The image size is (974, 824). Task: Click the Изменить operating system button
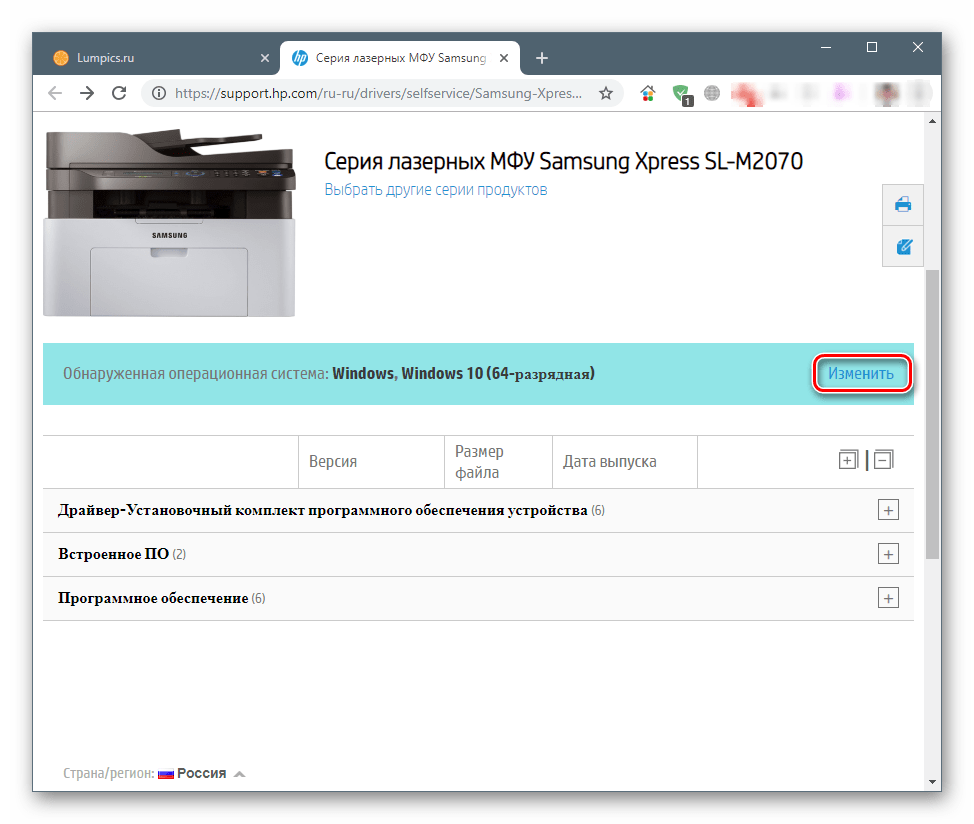coord(860,374)
